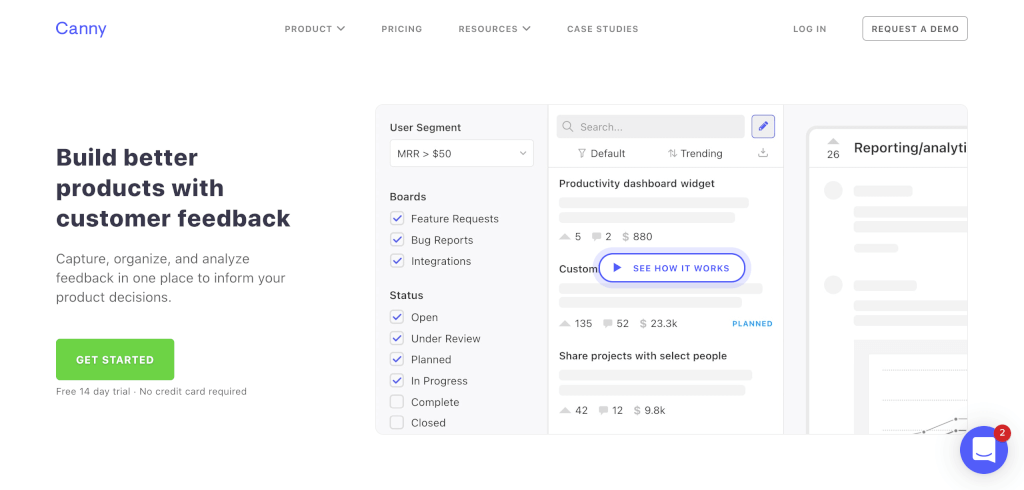The width and height of the screenshot is (1024, 490).
Task: Open Productivity dashboard widget post
Action: tap(637, 184)
